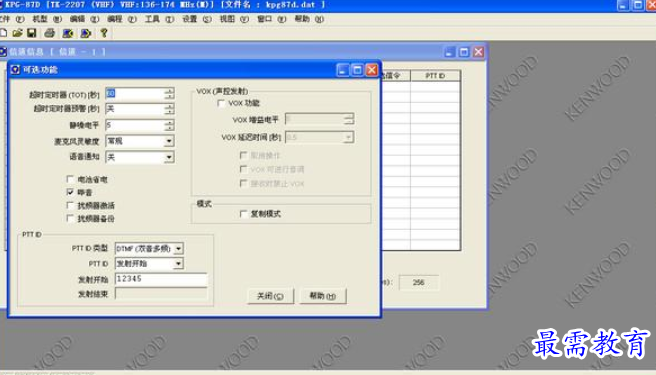The height and width of the screenshot is (375, 656).
Task: Open the 机型 menu
Action: (x=47, y=19)
